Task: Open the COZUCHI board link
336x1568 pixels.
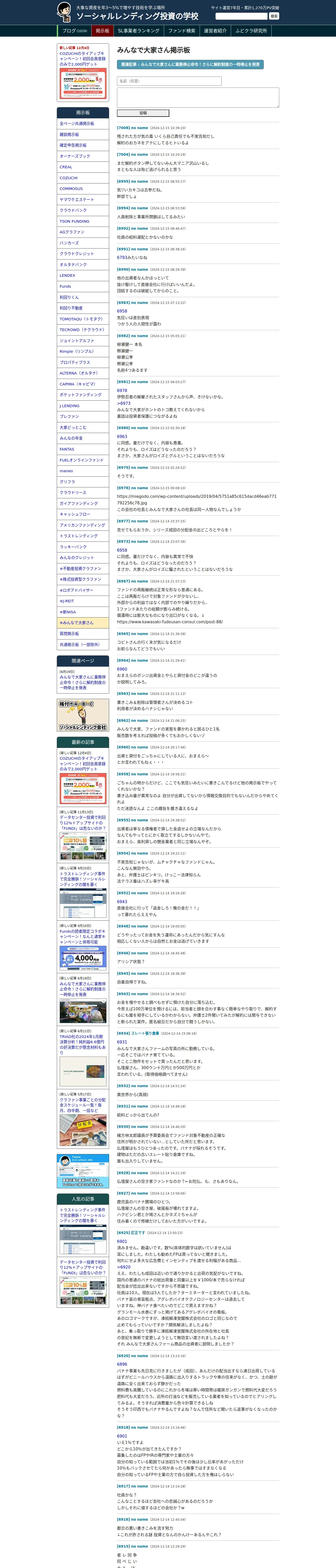Action: click(x=83, y=178)
